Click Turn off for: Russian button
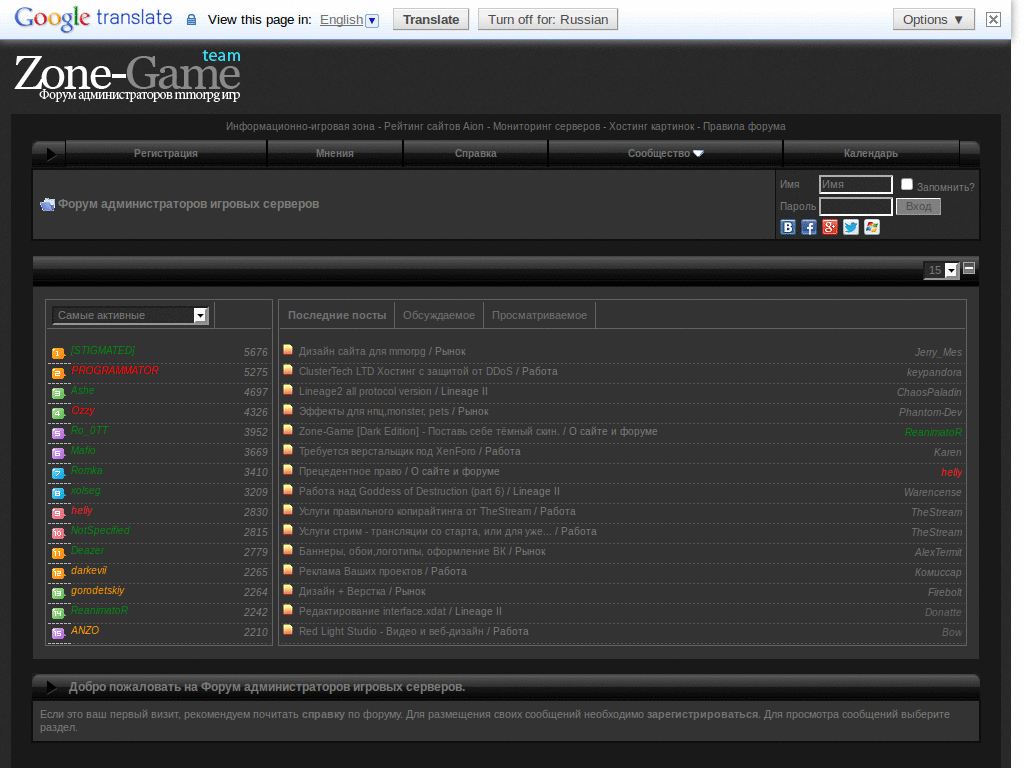This screenshot has height=768, width=1024. (x=548, y=20)
